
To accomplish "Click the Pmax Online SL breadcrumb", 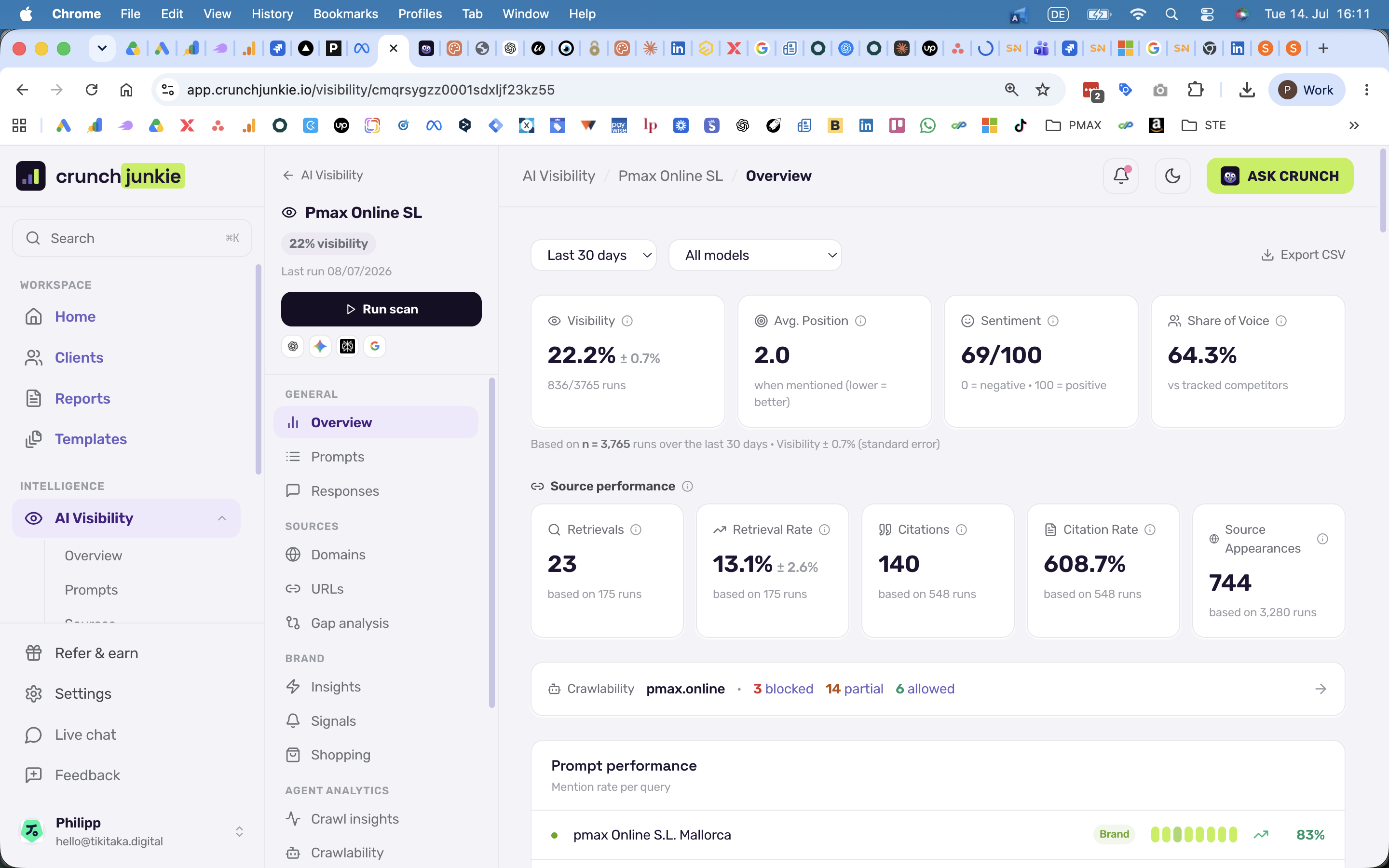I will pos(670,176).
